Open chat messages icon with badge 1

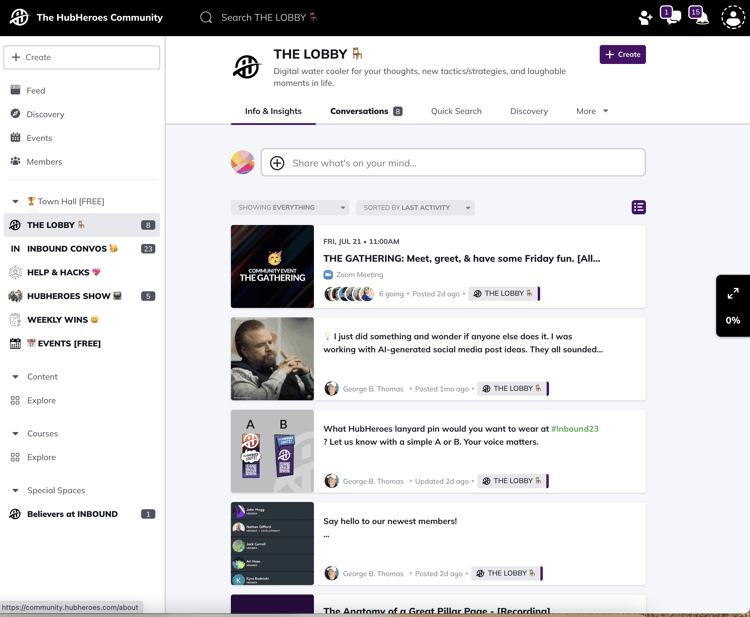[670, 15]
